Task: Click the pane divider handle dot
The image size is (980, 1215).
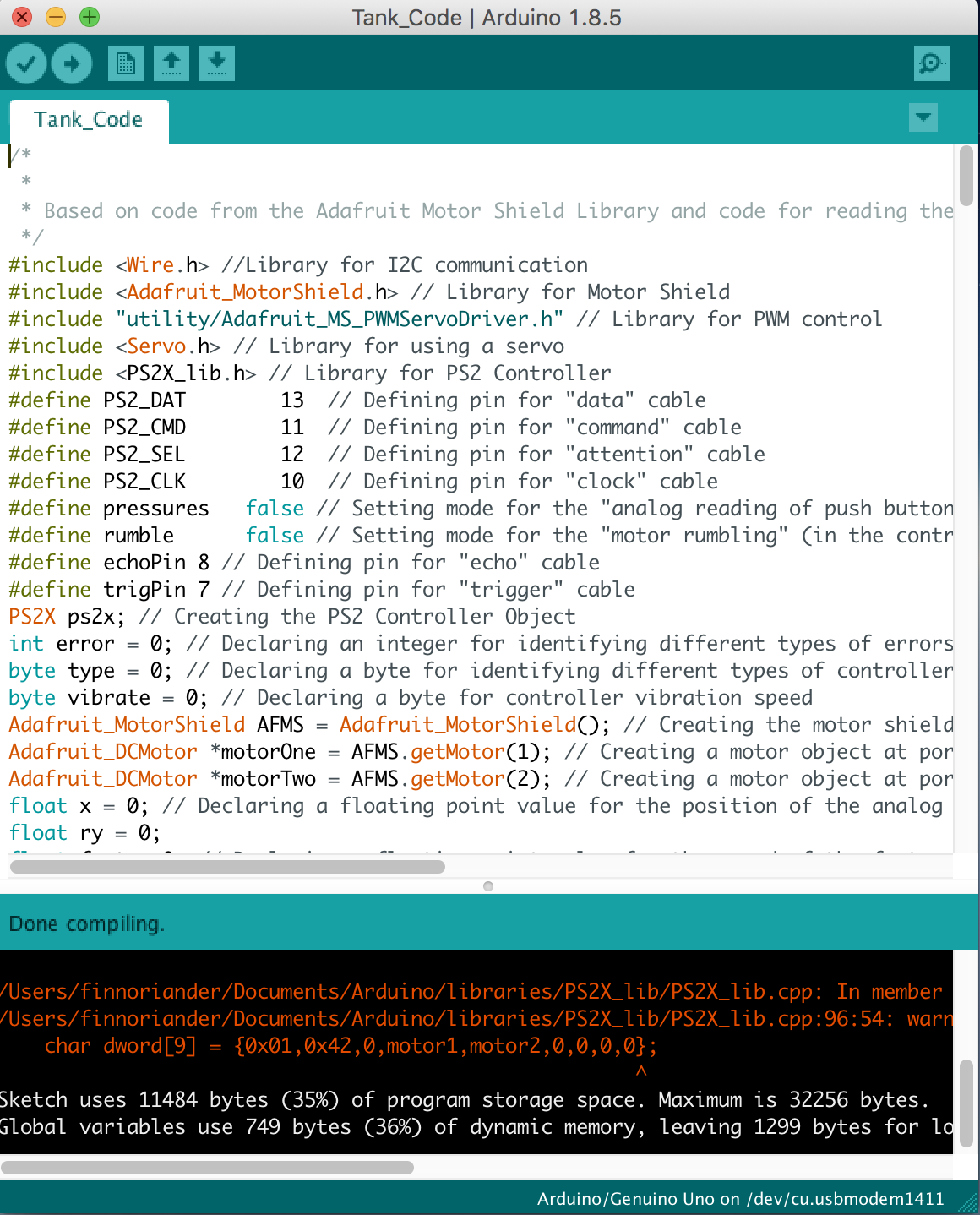Action: point(488,886)
